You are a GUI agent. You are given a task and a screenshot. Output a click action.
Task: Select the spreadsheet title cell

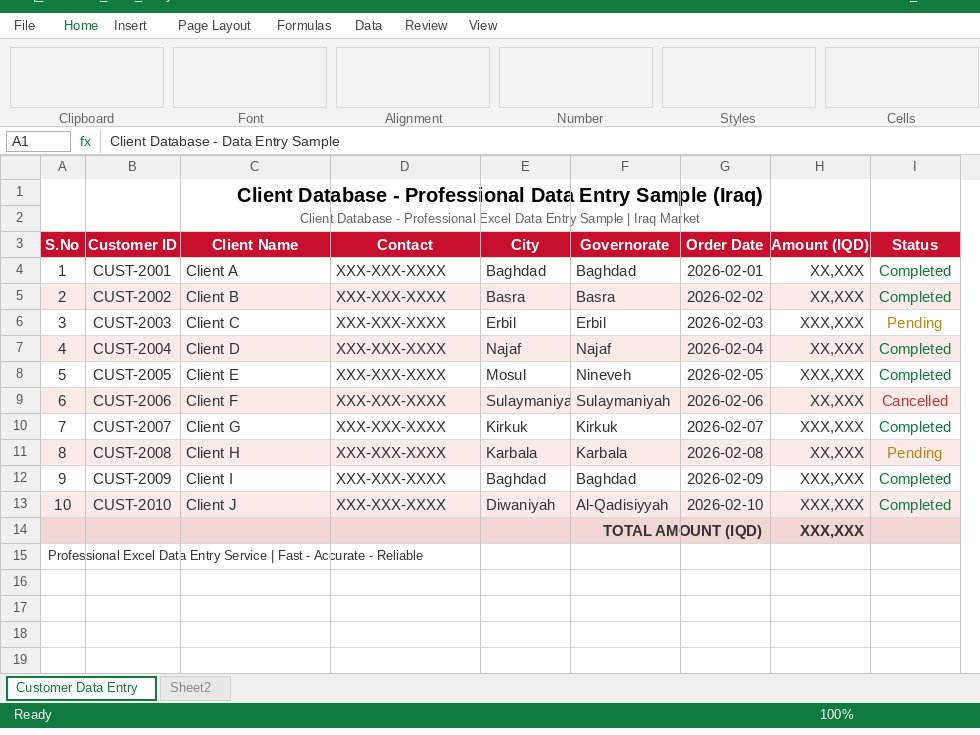tap(499, 195)
